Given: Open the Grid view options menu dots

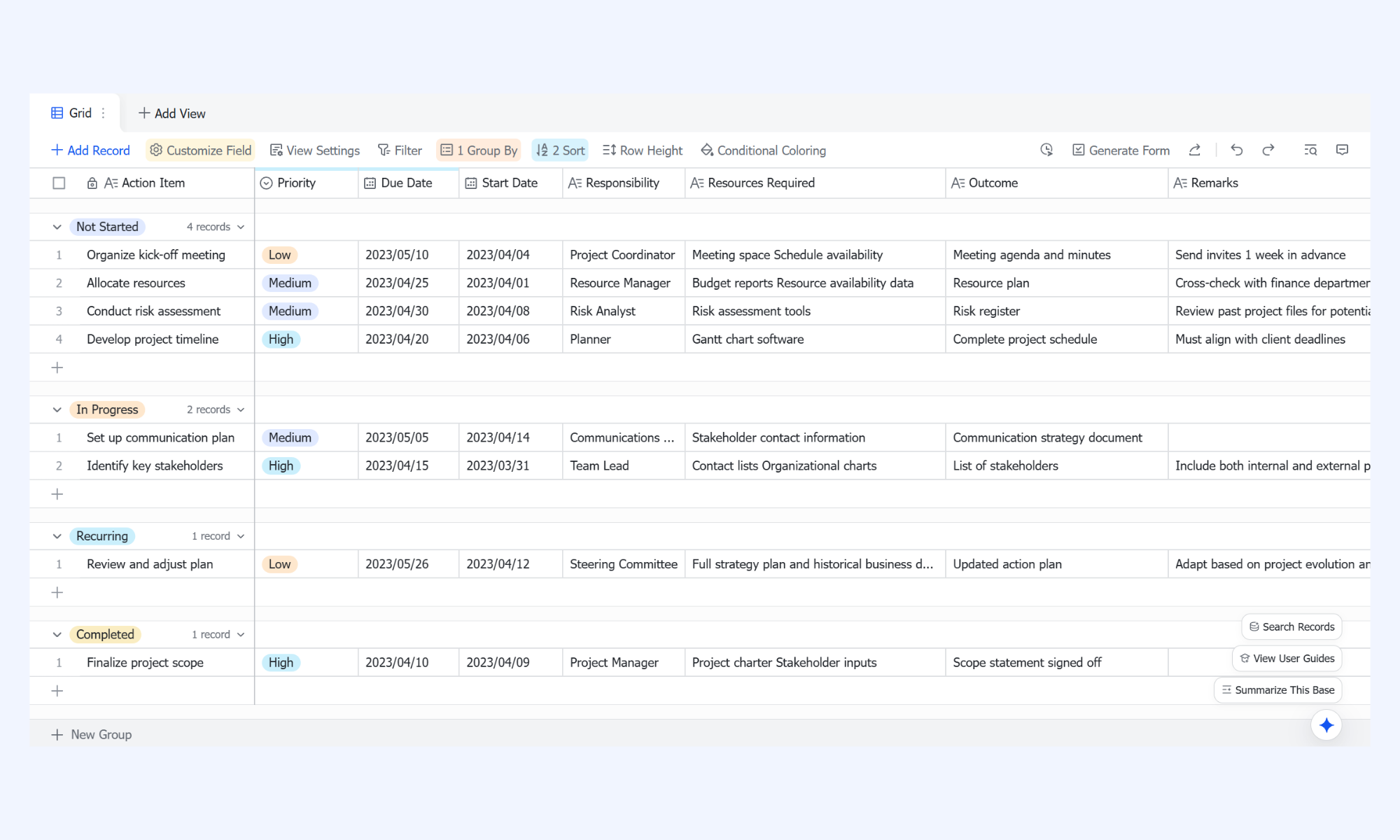Looking at the screenshot, I should click(x=104, y=113).
